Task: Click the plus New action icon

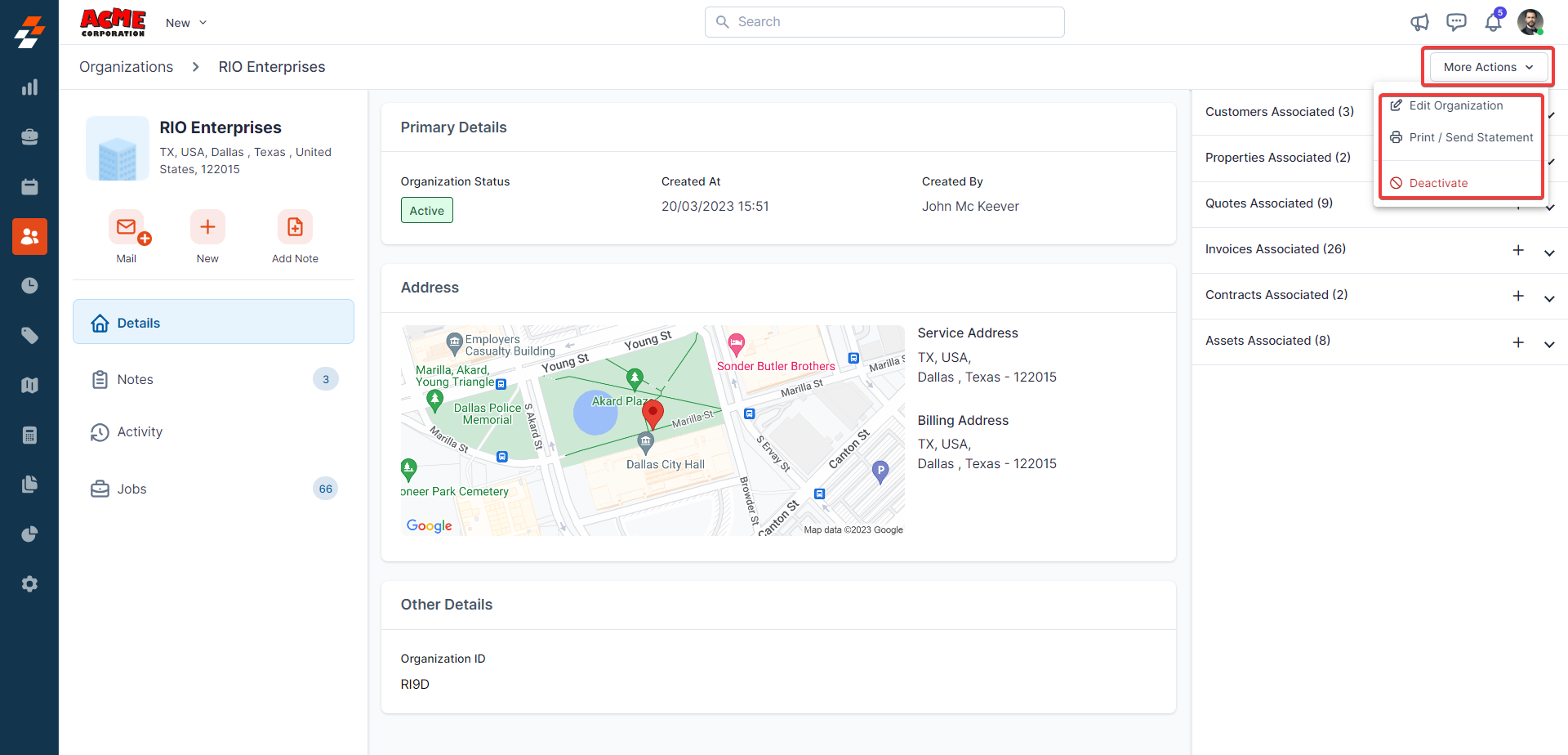Action: tap(207, 227)
